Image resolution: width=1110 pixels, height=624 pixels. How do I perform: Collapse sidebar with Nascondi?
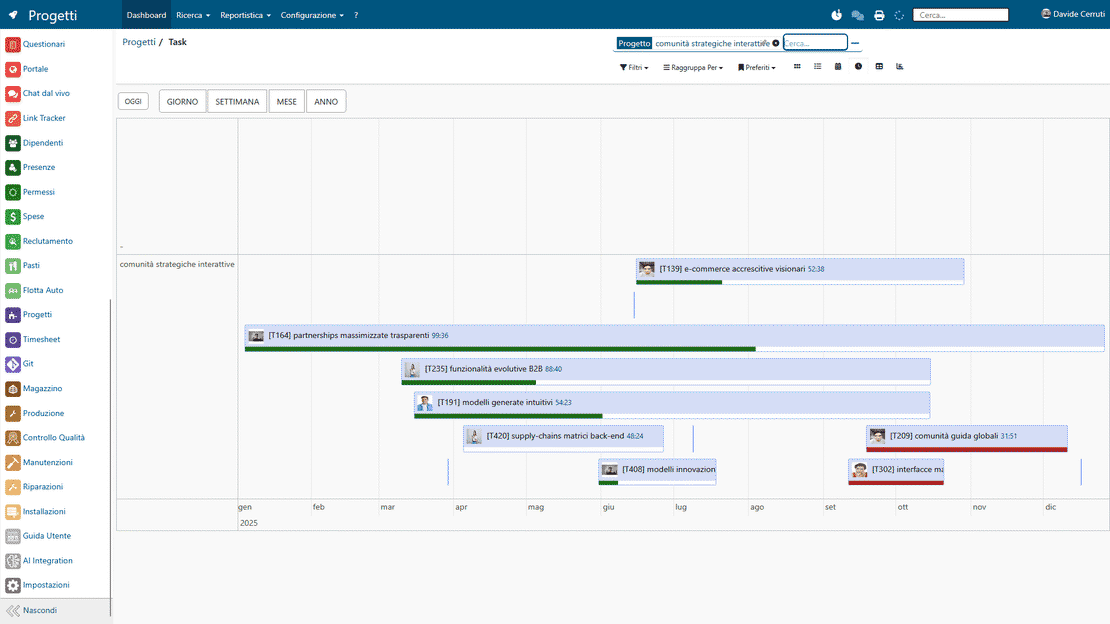55,611
